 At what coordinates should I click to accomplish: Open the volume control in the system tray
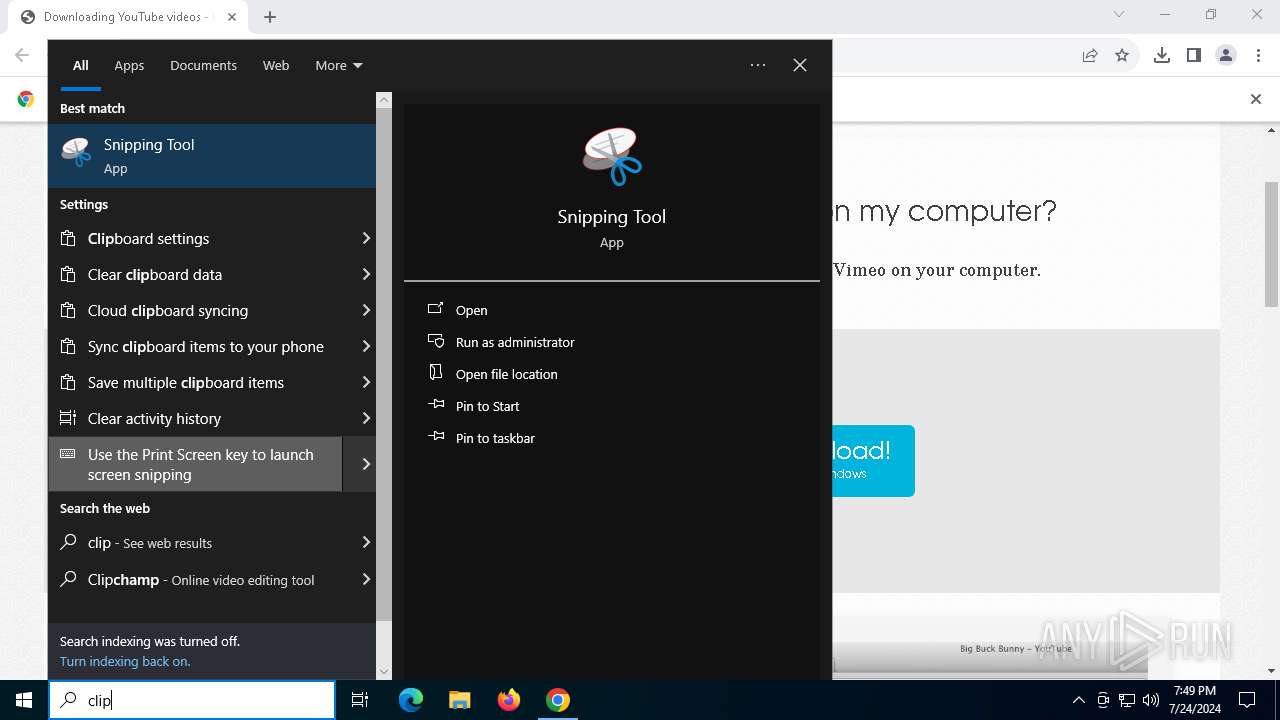1151,700
